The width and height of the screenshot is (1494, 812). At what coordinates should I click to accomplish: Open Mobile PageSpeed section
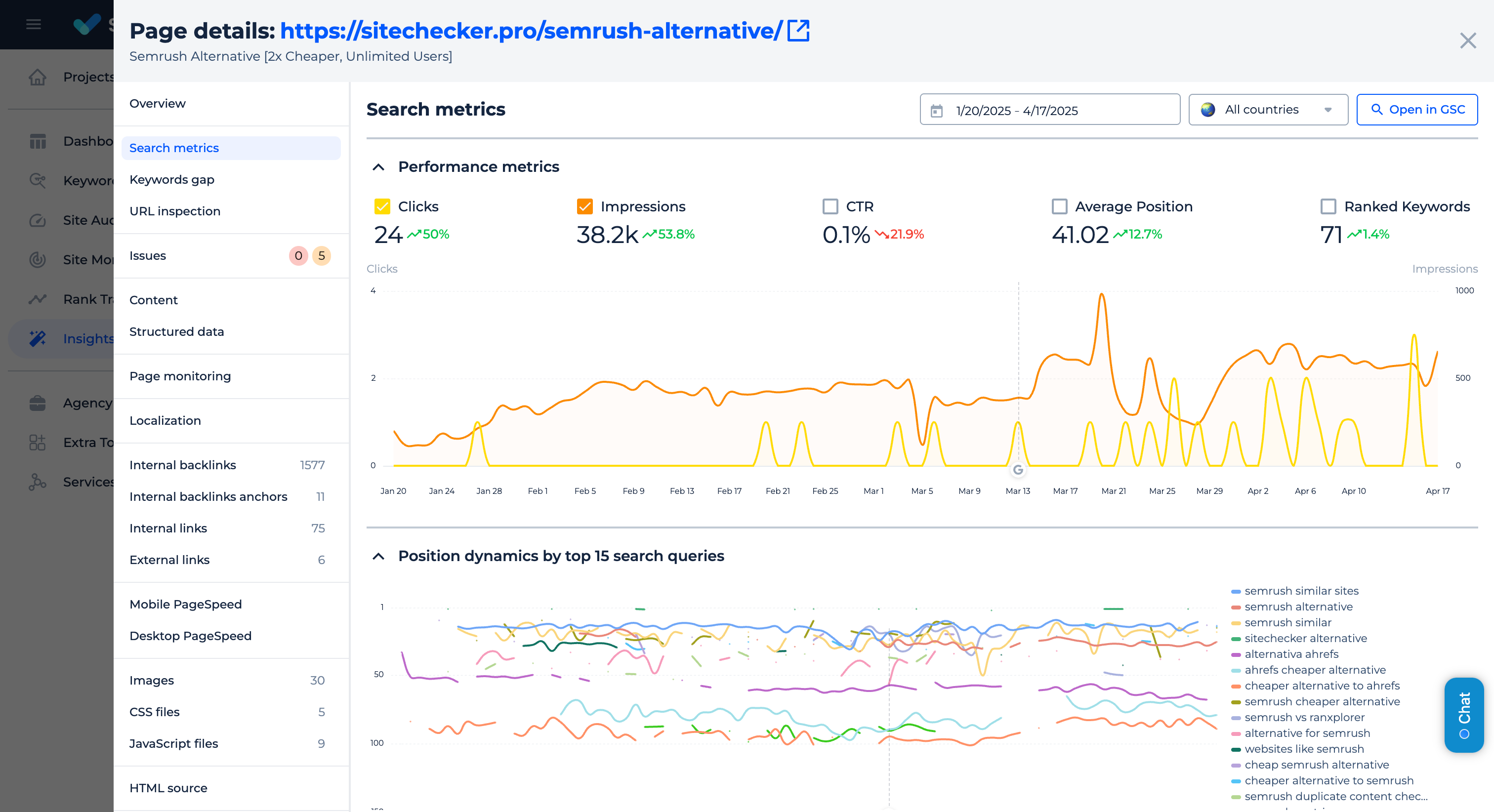click(x=185, y=605)
